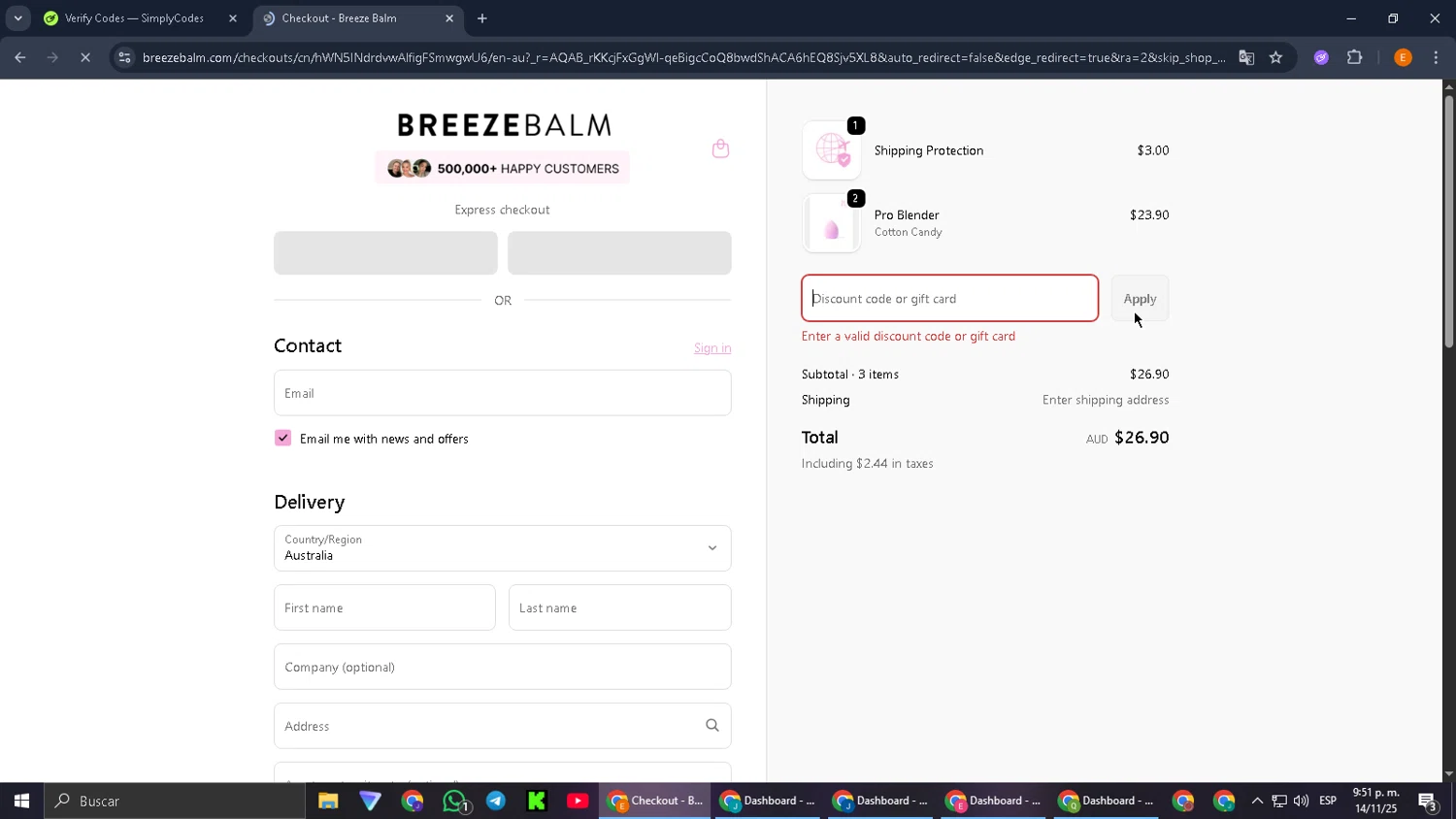The image size is (1456, 819).
Task: Open blue V-shaped app in taskbar
Action: click(x=371, y=801)
